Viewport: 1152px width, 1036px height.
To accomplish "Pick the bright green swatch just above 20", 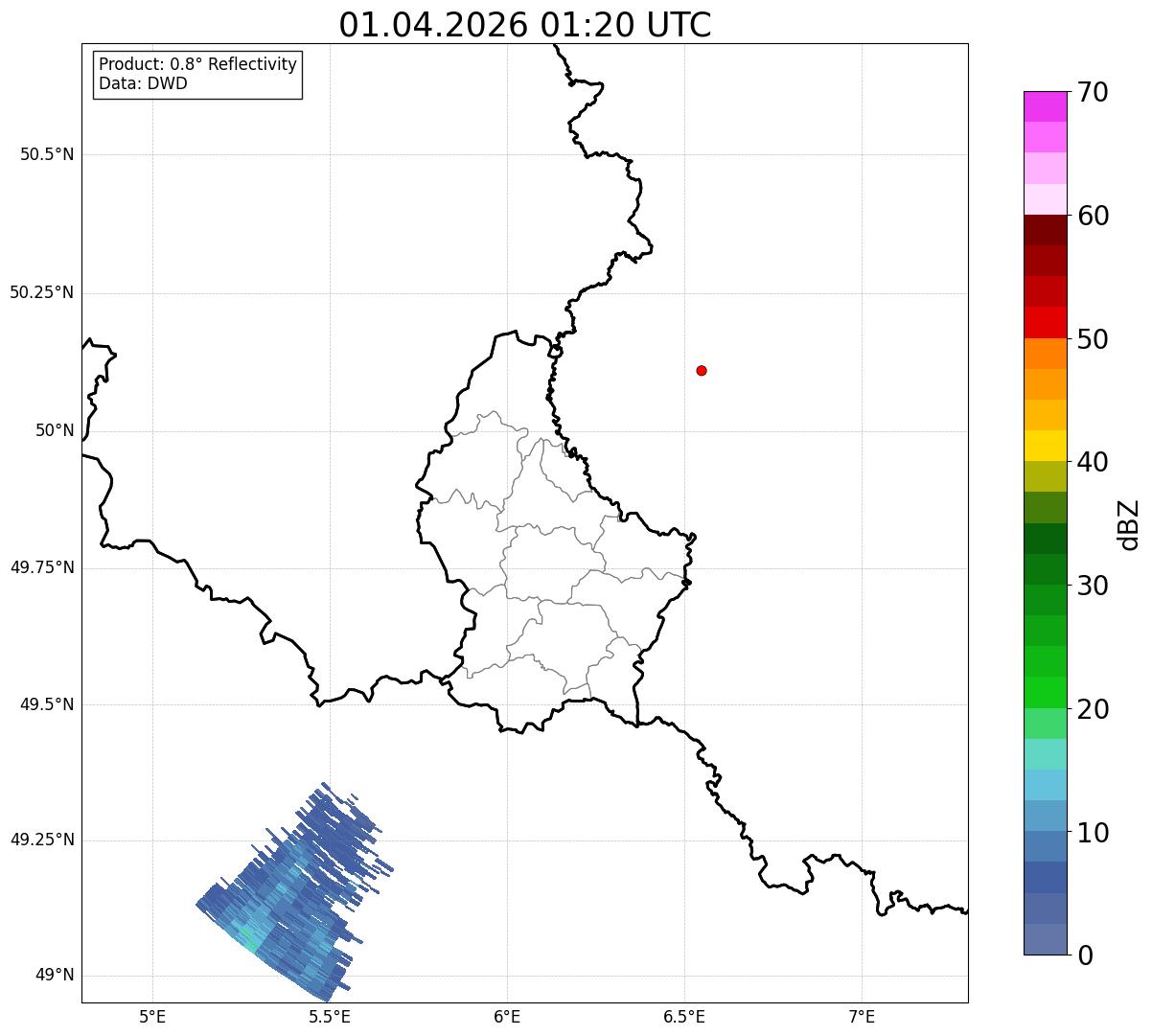I will [x=1045, y=692].
